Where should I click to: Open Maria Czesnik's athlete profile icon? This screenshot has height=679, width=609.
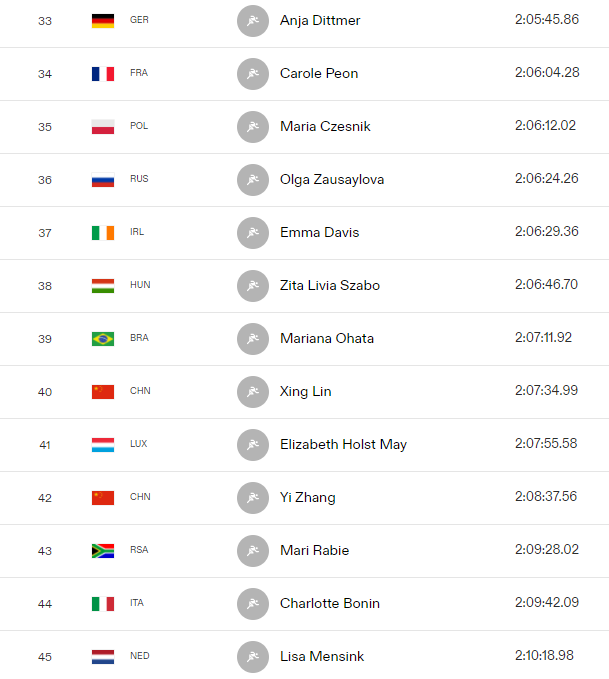pos(253,127)
